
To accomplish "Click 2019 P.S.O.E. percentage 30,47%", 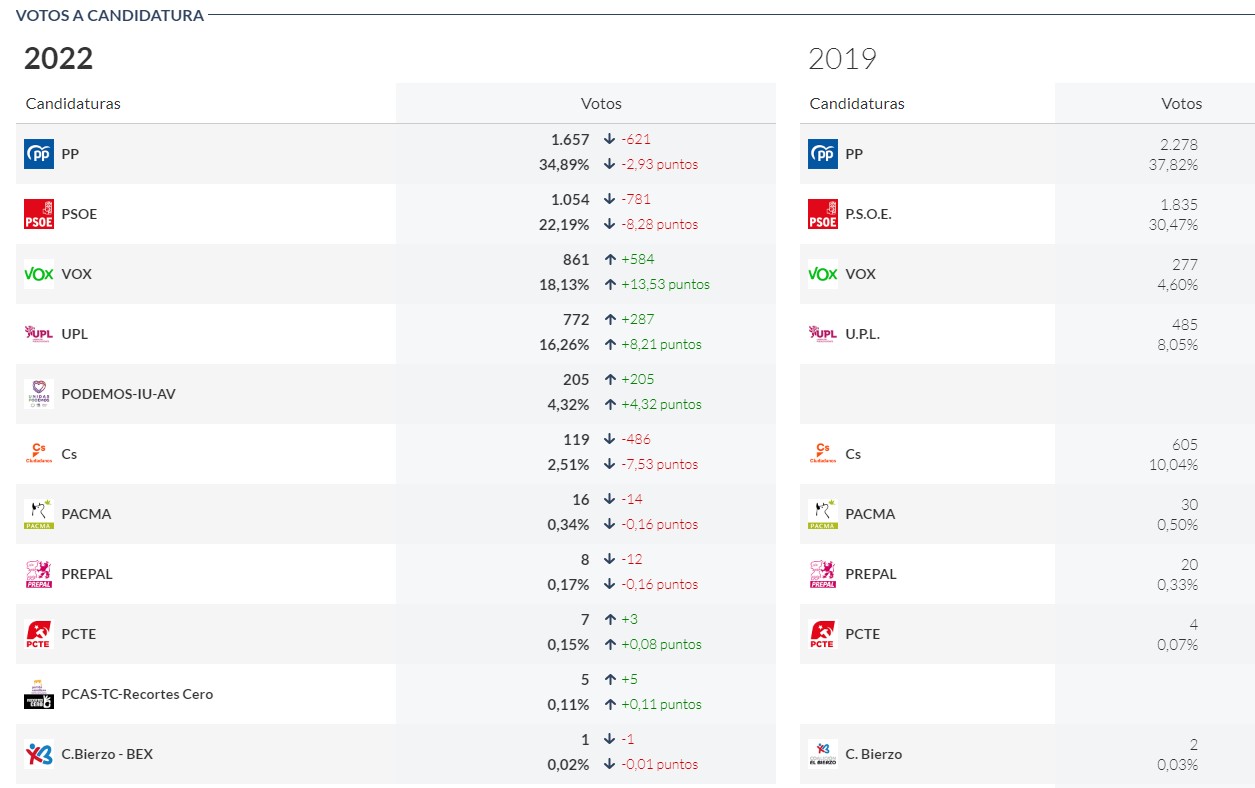I will pos(1173,225).
